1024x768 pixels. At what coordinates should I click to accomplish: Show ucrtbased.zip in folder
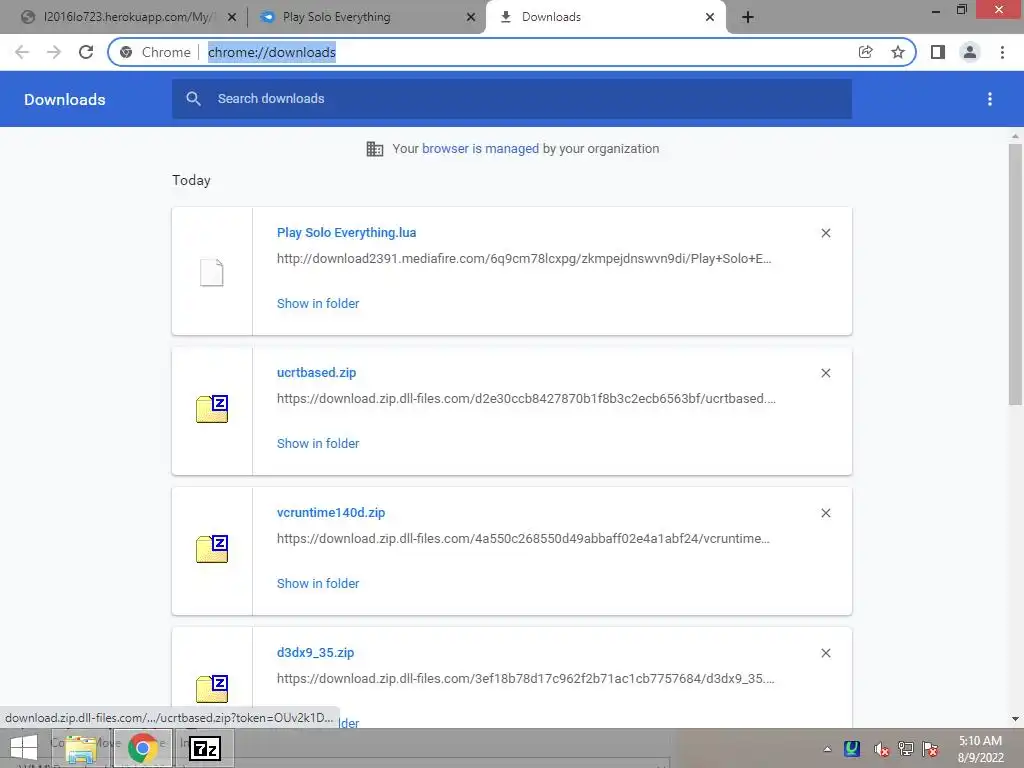pyautogui.click(x=317, y=443)
